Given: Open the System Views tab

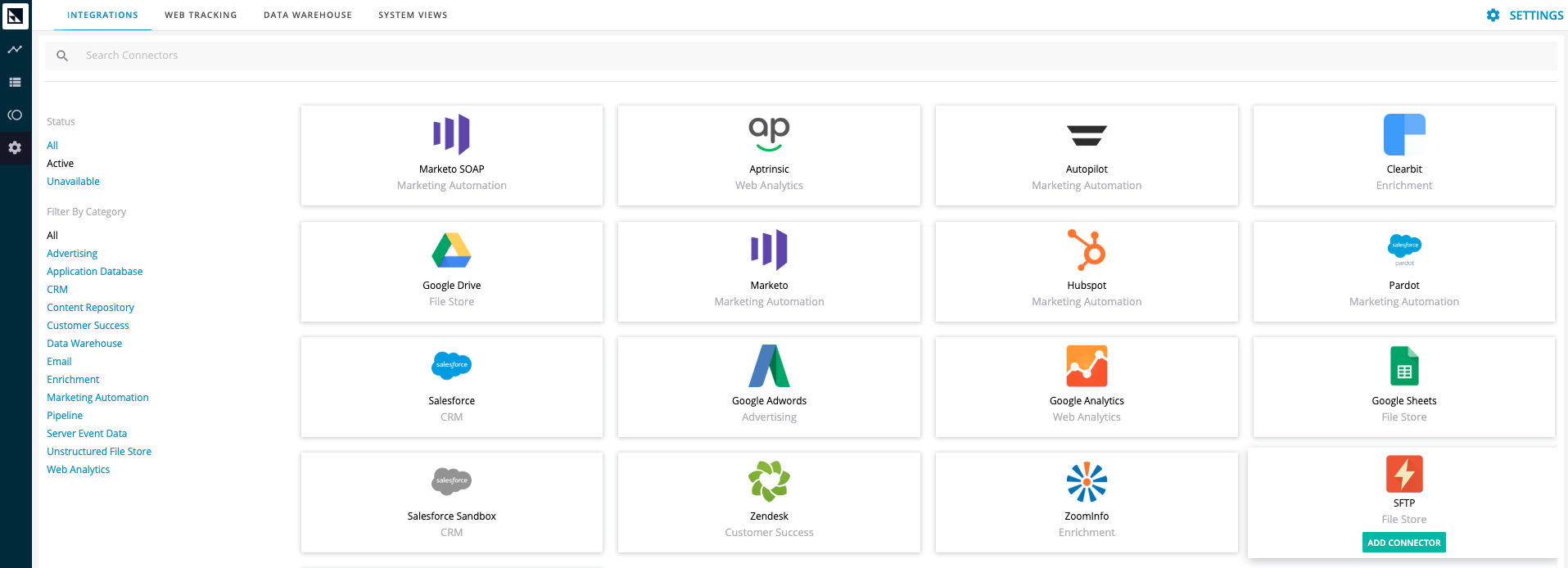Looking at the screenshot, I should click(413, 15).
